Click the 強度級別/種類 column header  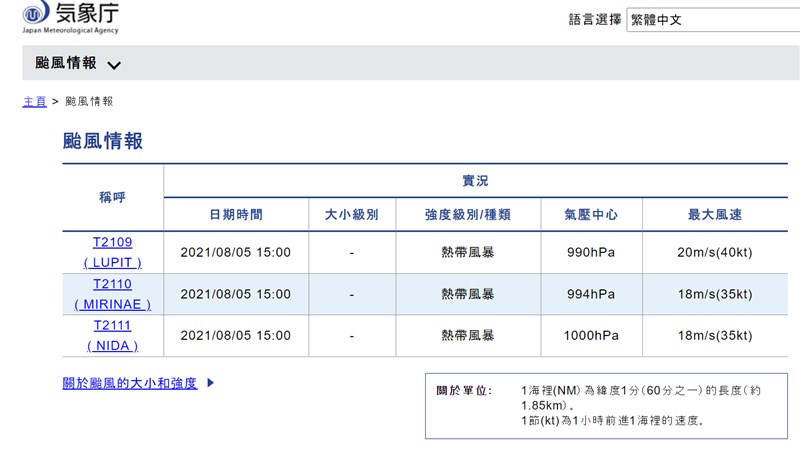coord(468,215)
